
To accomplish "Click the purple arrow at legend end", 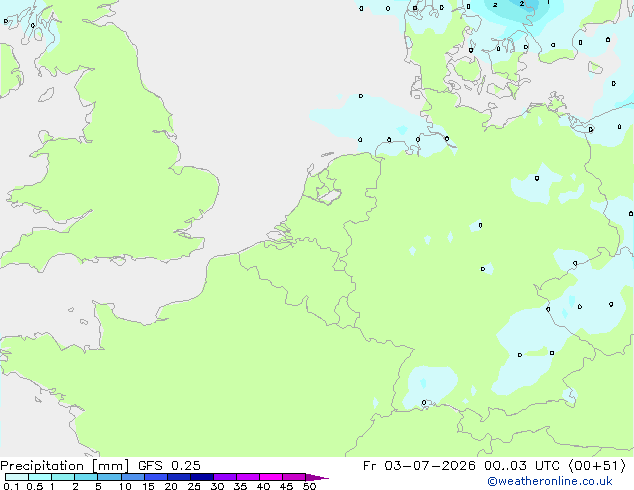I will point(317,477).
